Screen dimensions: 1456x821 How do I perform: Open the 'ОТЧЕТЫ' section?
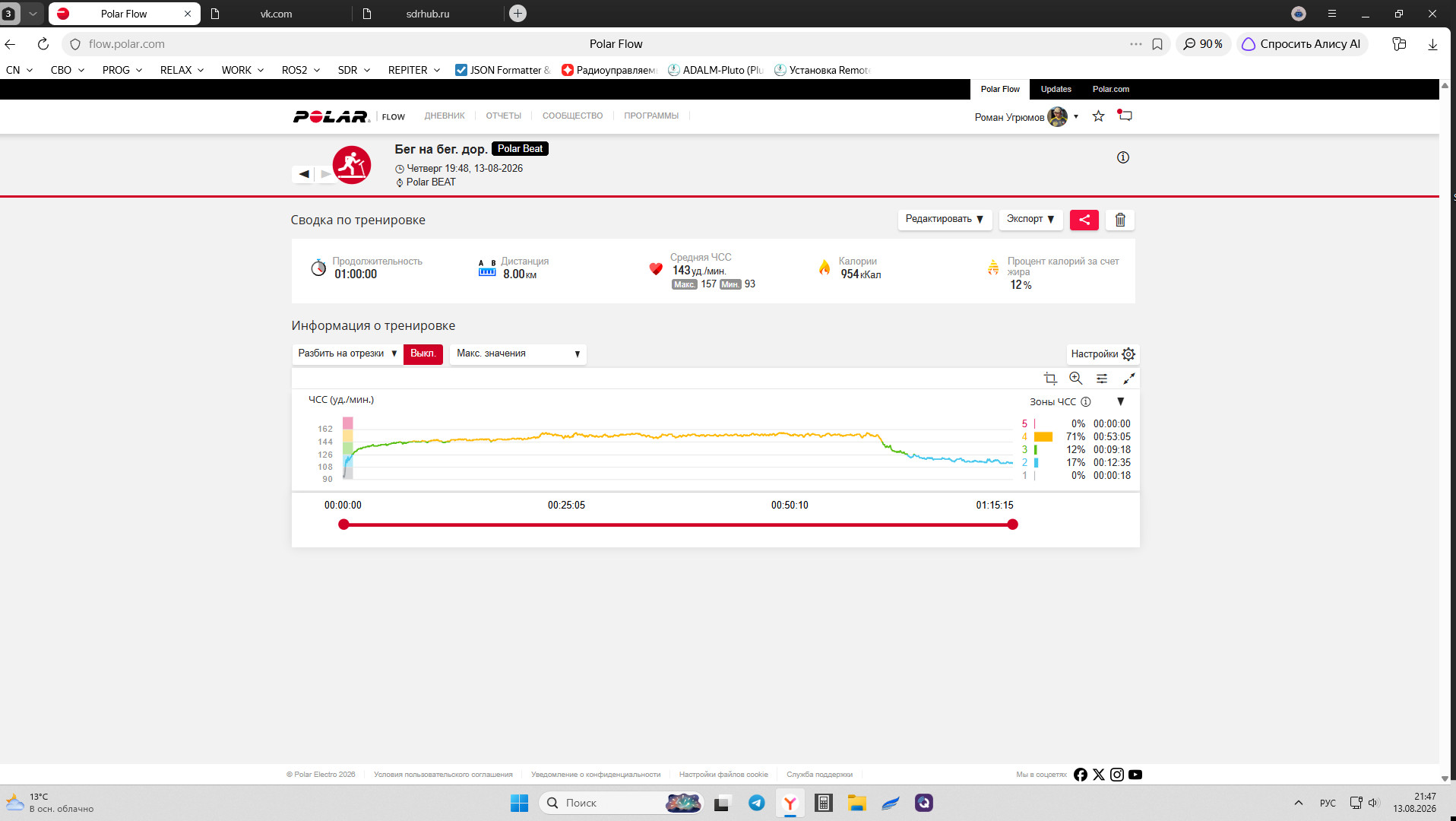coord(504,116)
